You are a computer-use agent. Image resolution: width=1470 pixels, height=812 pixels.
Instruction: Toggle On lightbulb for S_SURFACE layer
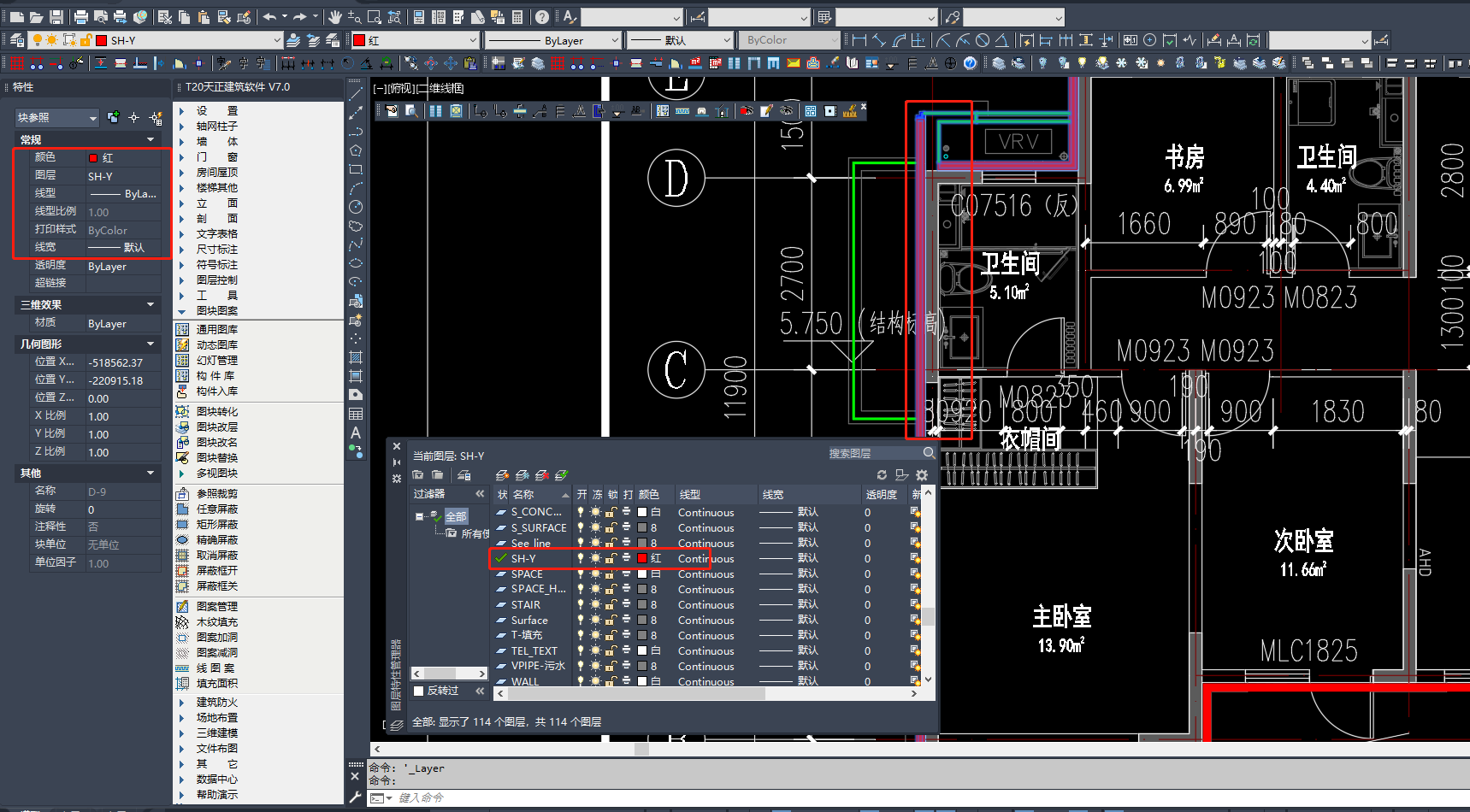point(581,527)
